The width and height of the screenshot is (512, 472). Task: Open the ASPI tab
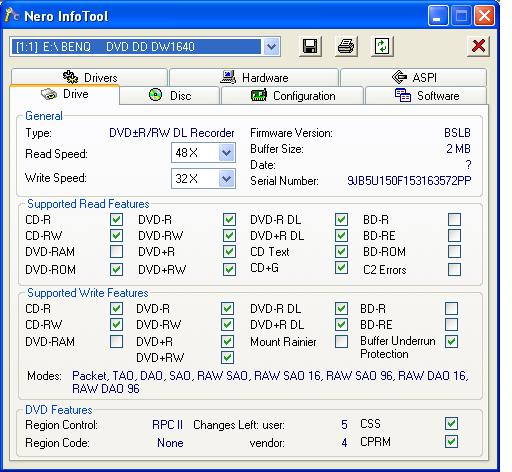414,77
